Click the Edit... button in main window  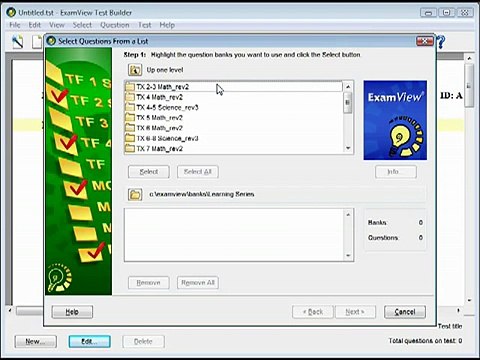click(90, 342)
